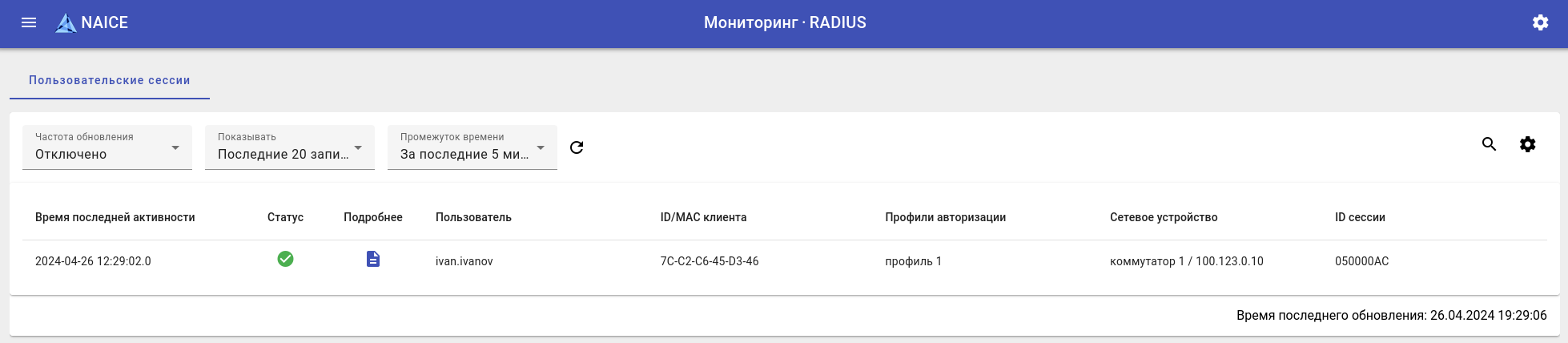Expand the Показывать records dropdown
The image size is (1568, 343).
[290, 147]
